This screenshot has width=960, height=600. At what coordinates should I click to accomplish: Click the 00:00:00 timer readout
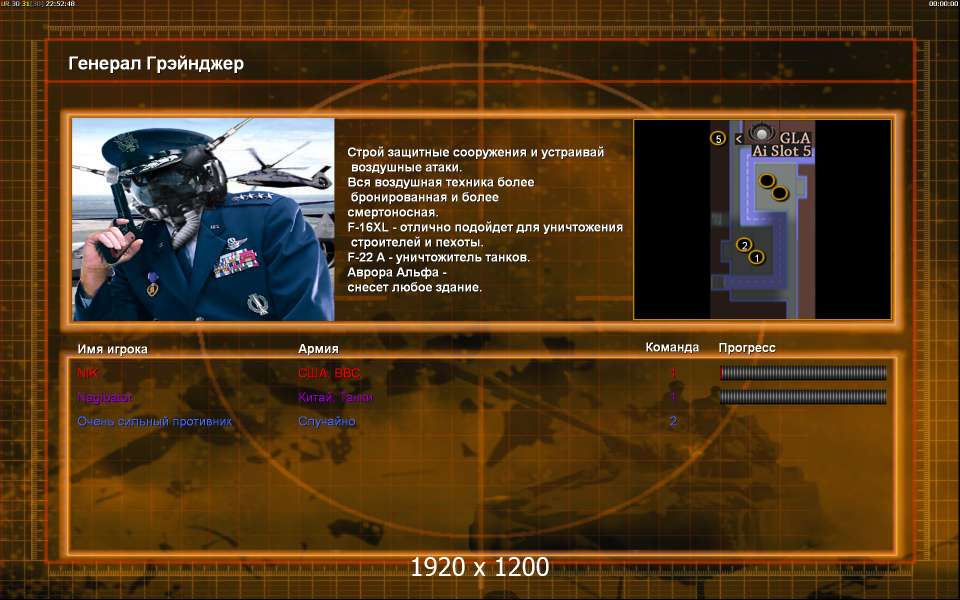click(x=943, y=4)
